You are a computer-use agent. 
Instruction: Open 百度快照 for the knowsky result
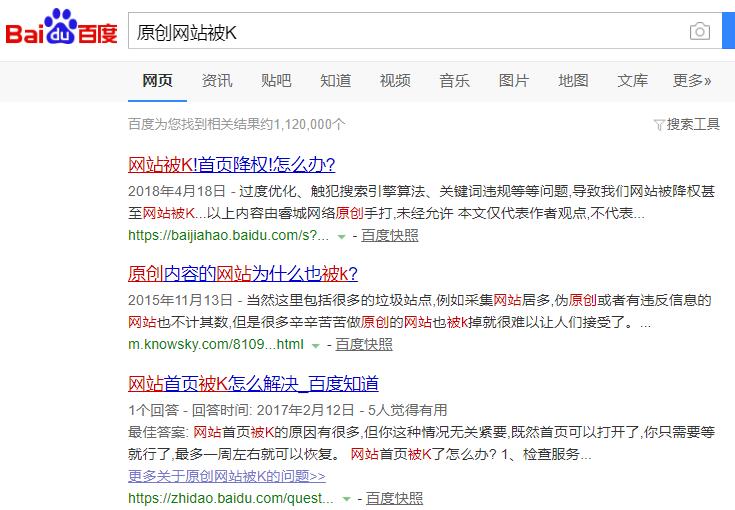(364, 345)
